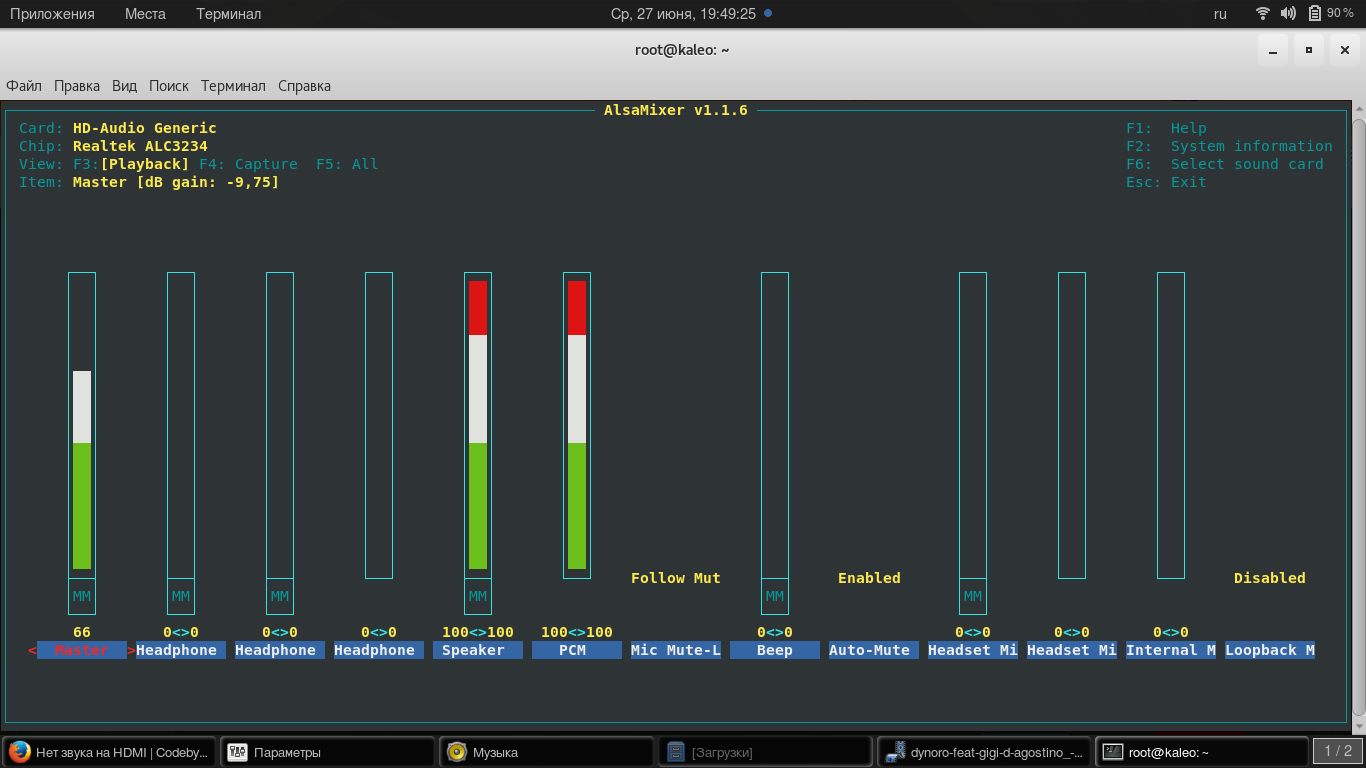Open the Поиск menu
The image size is (1366, 768).
click(169, 86)
